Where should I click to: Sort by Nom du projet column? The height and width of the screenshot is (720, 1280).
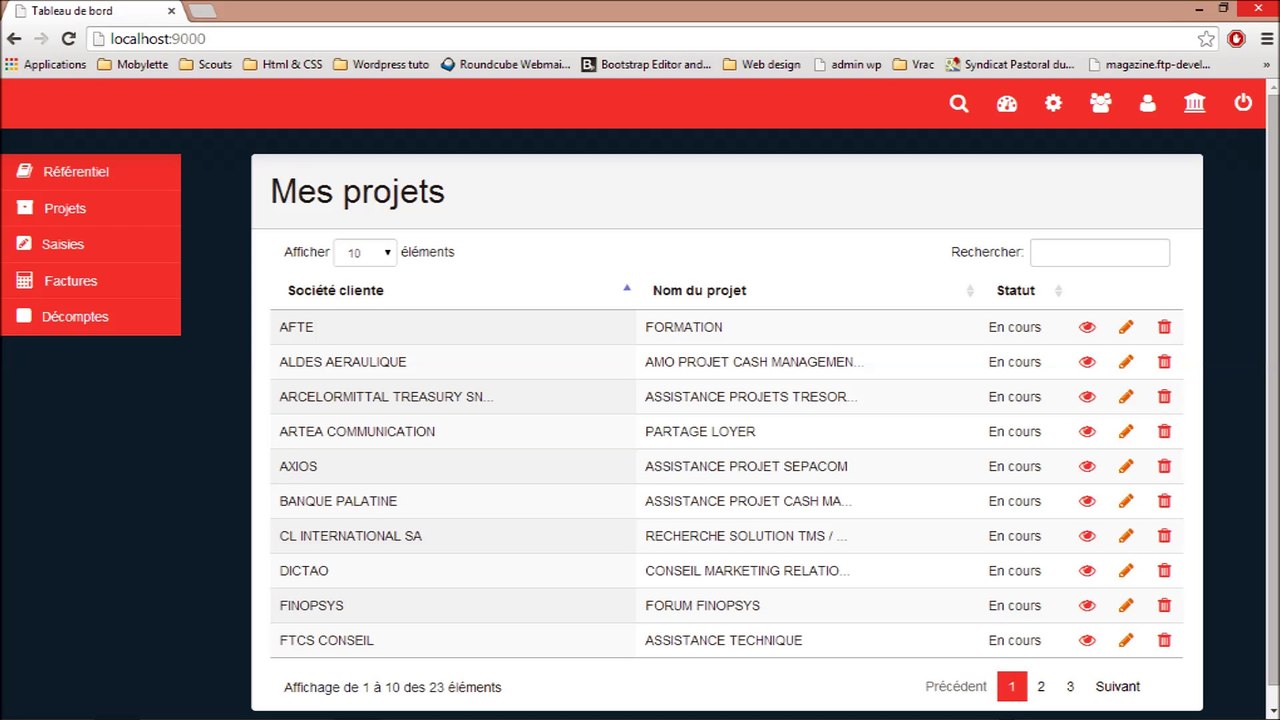808,290
